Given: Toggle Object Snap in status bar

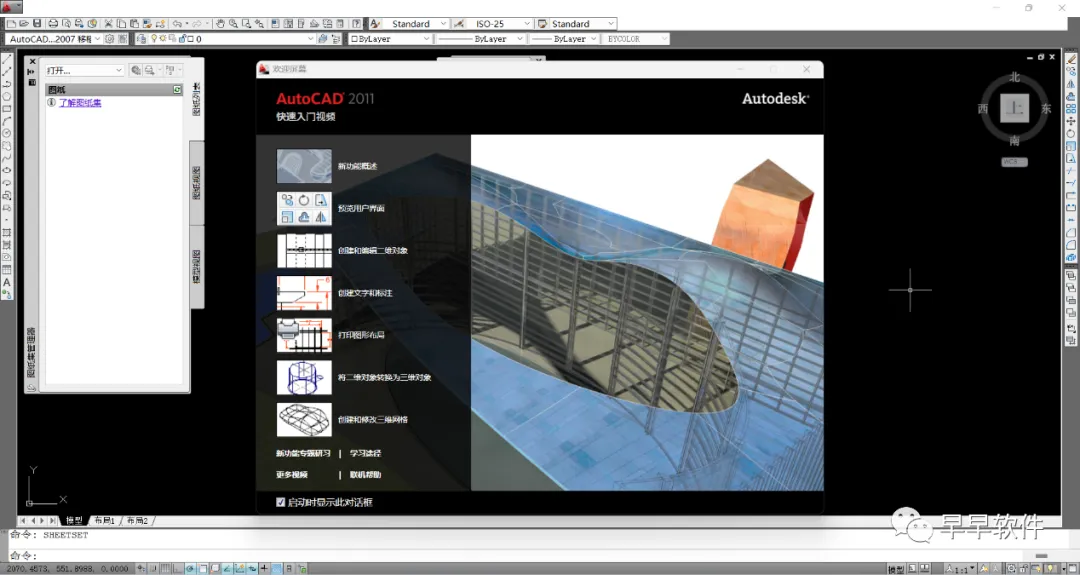Looking at the screenshot, I should coord(202,569).
